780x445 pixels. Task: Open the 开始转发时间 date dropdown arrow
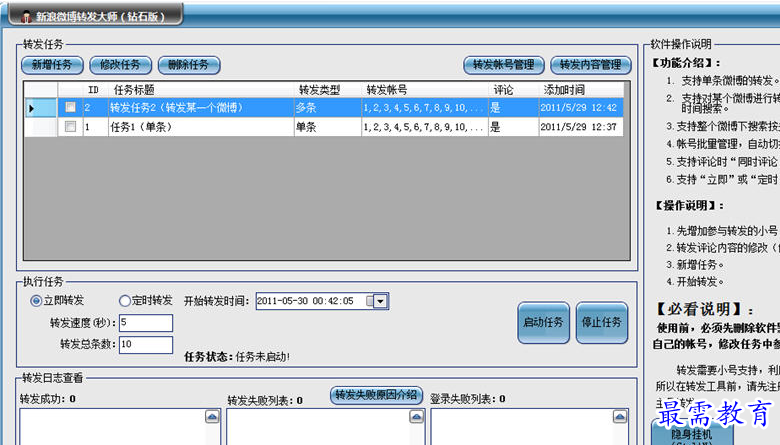coord(381,301)
